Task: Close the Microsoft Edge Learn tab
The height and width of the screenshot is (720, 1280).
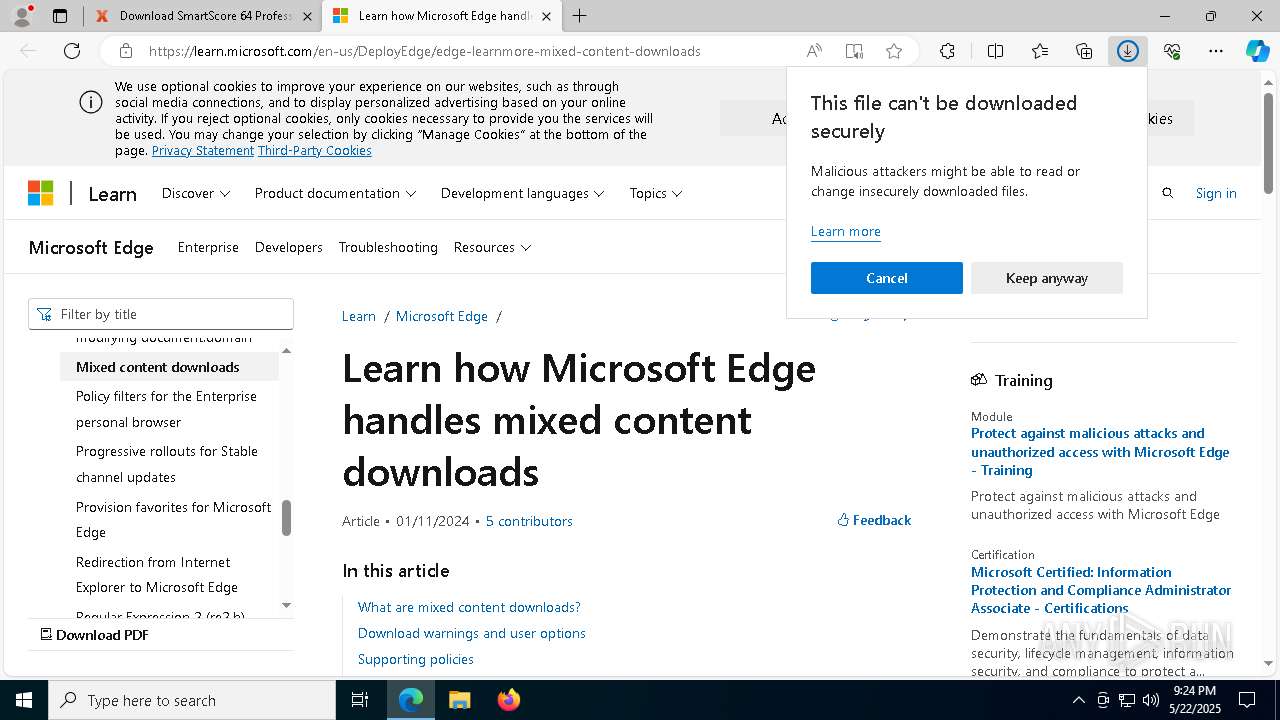Action: pyautogui.click(x=546, y=16)
